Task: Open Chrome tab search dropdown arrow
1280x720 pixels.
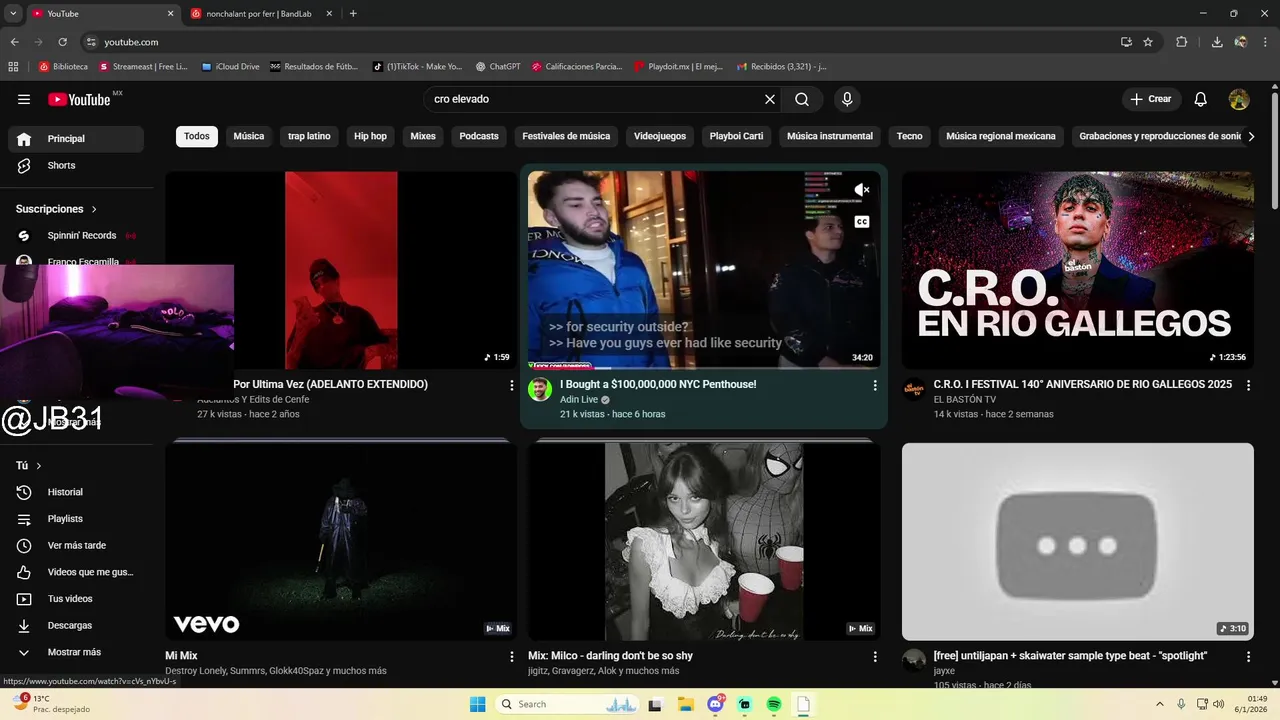Action: pos(13,14)
